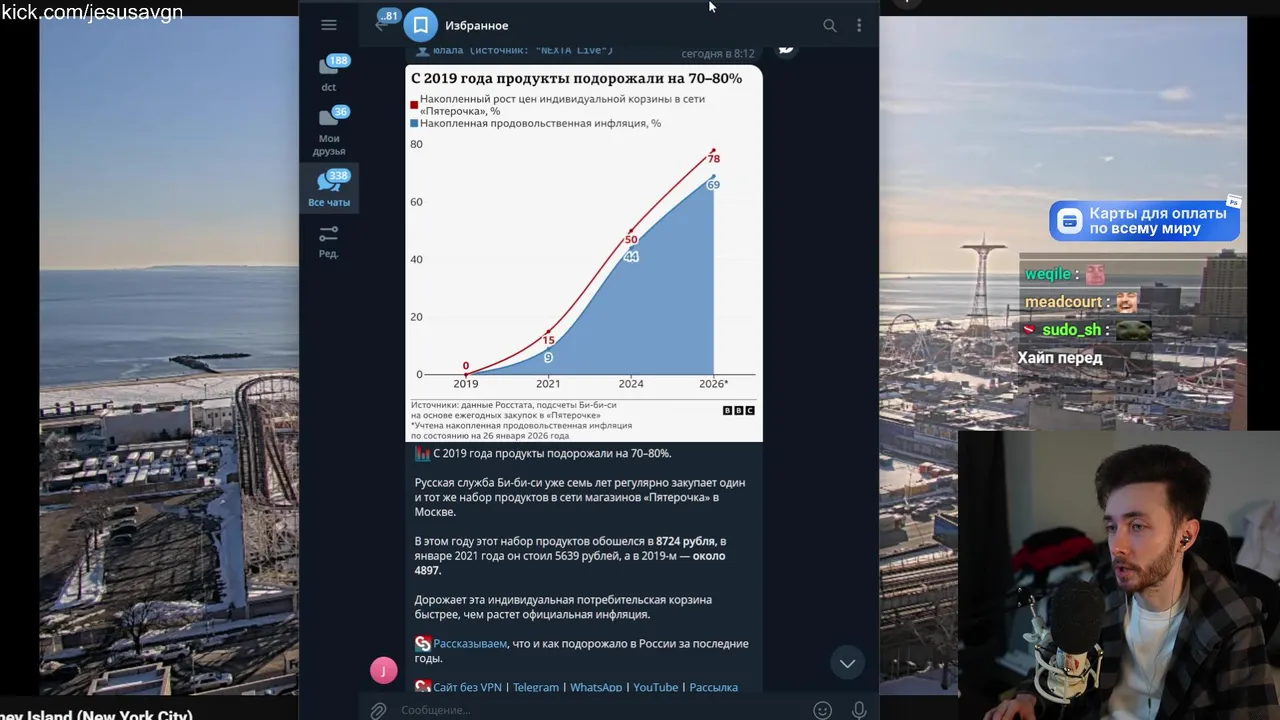Click the pink J sender avatar
The height and width of the screenshot is (720, 1280).
click(x=384, y=670)
